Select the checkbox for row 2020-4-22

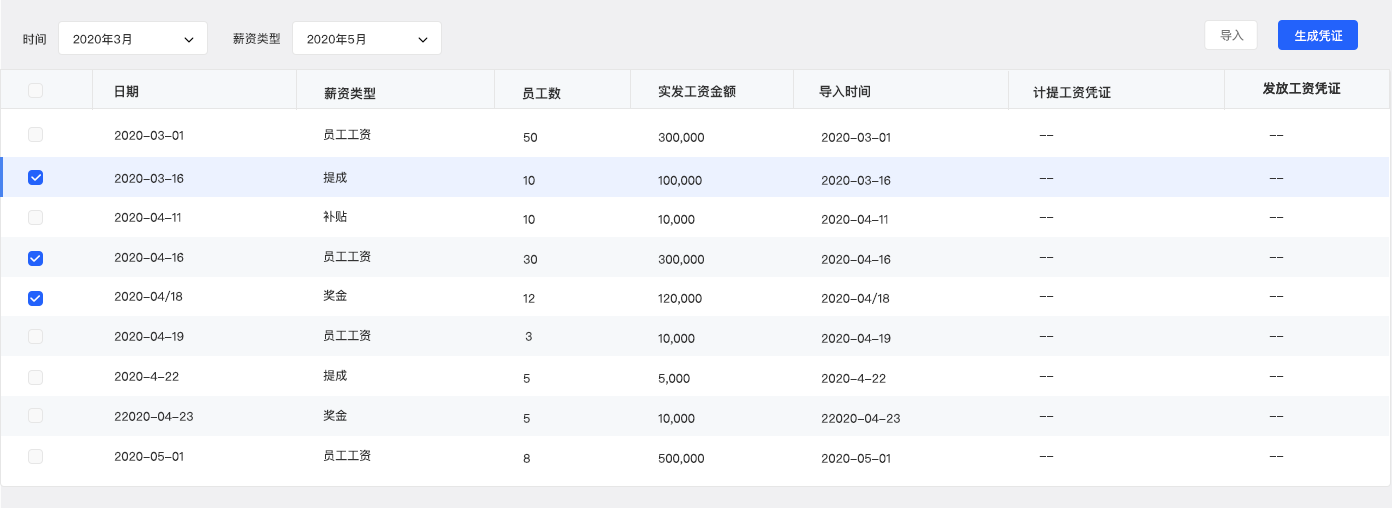(36, 377)
